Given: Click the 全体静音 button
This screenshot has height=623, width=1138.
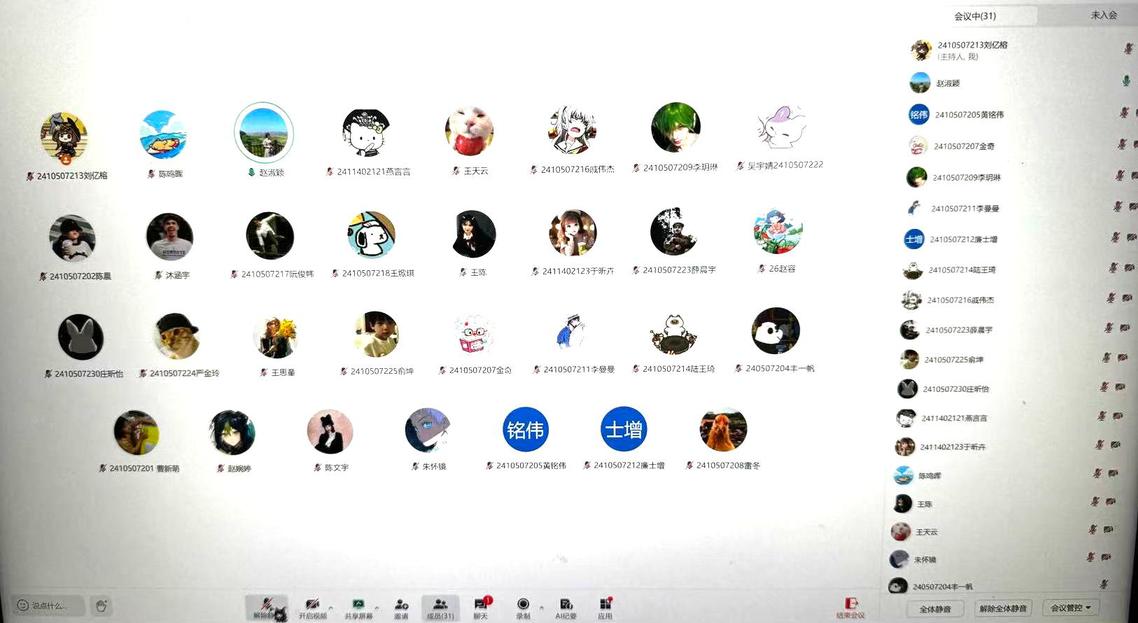Looking at the screenshot, I should [935, 608].
